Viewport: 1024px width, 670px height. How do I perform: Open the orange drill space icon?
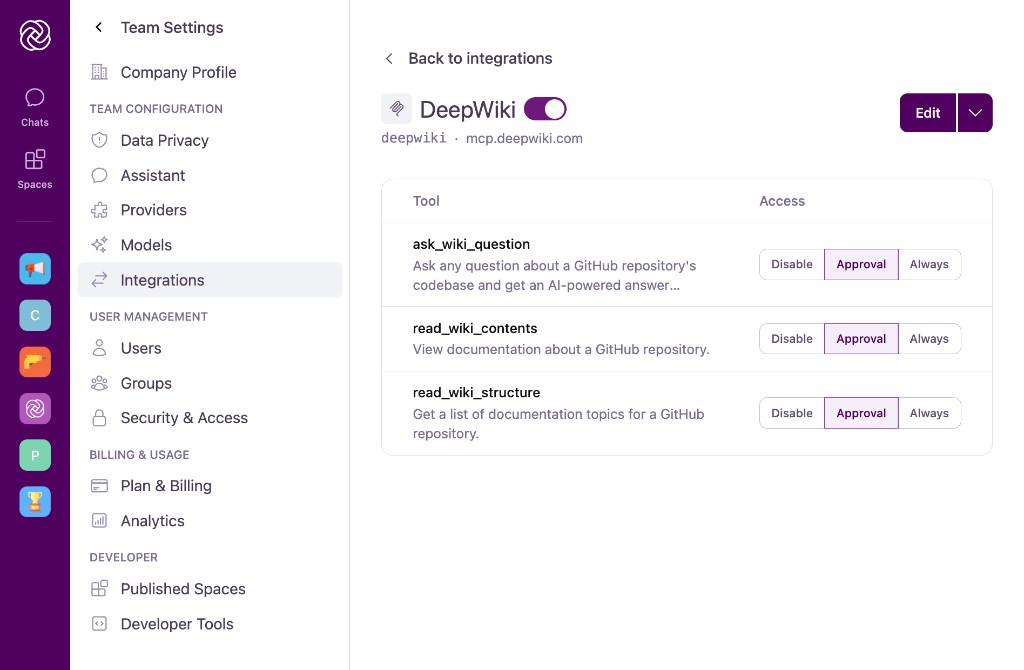tap(35, 362)
